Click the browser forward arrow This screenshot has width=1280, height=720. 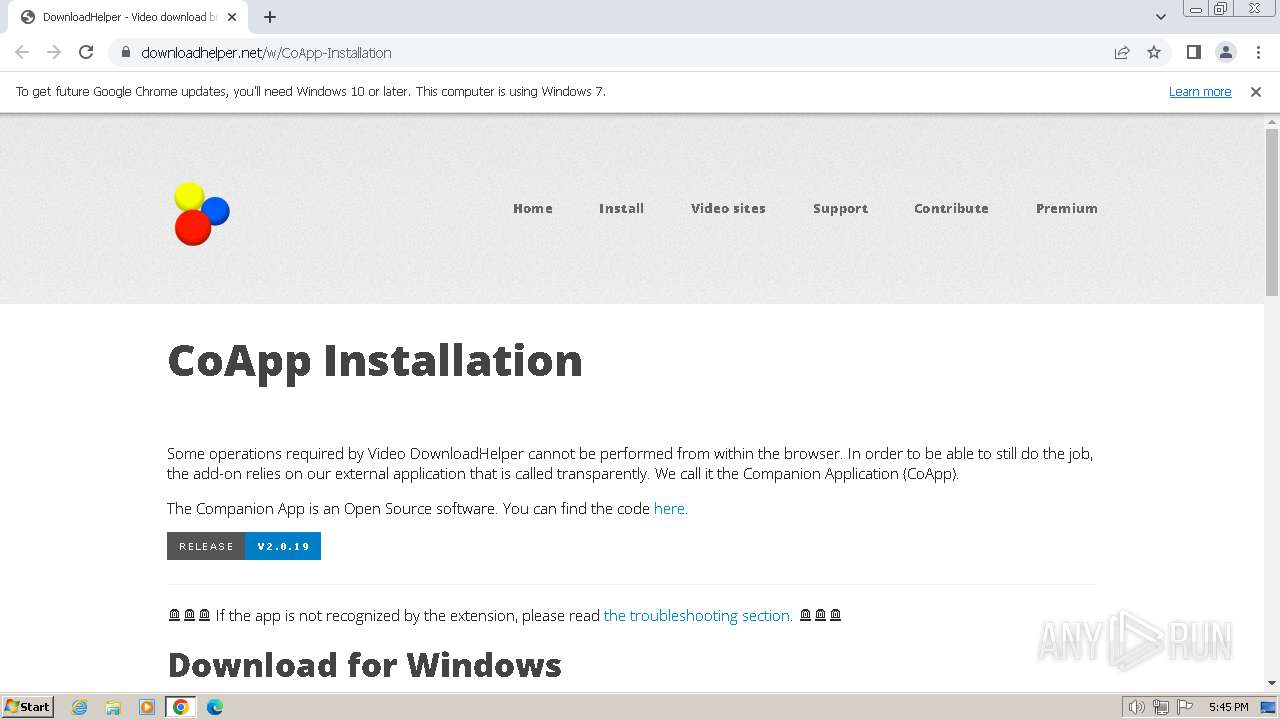tap(54, 52)
